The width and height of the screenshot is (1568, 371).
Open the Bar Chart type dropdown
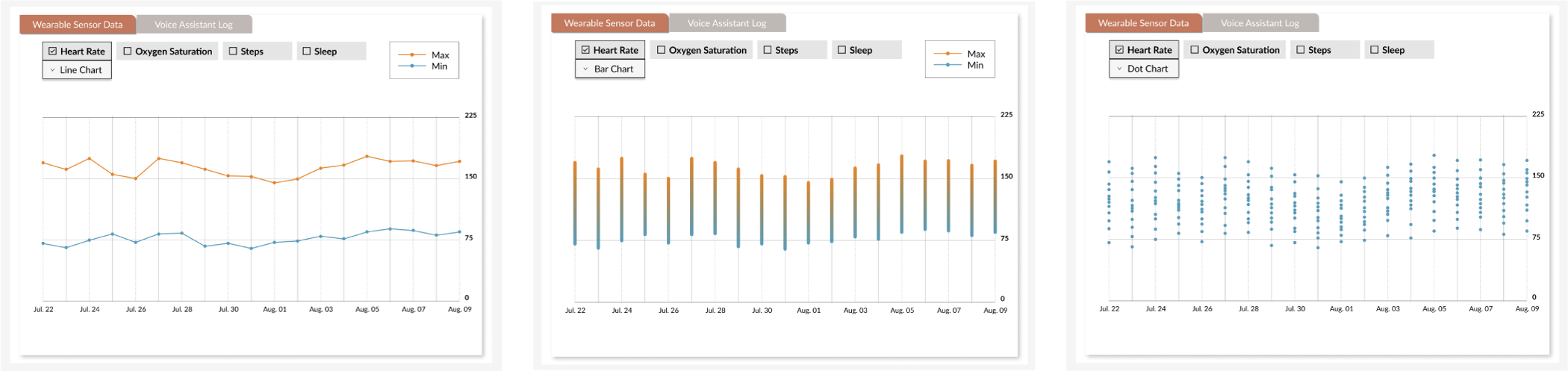(610, 69)
